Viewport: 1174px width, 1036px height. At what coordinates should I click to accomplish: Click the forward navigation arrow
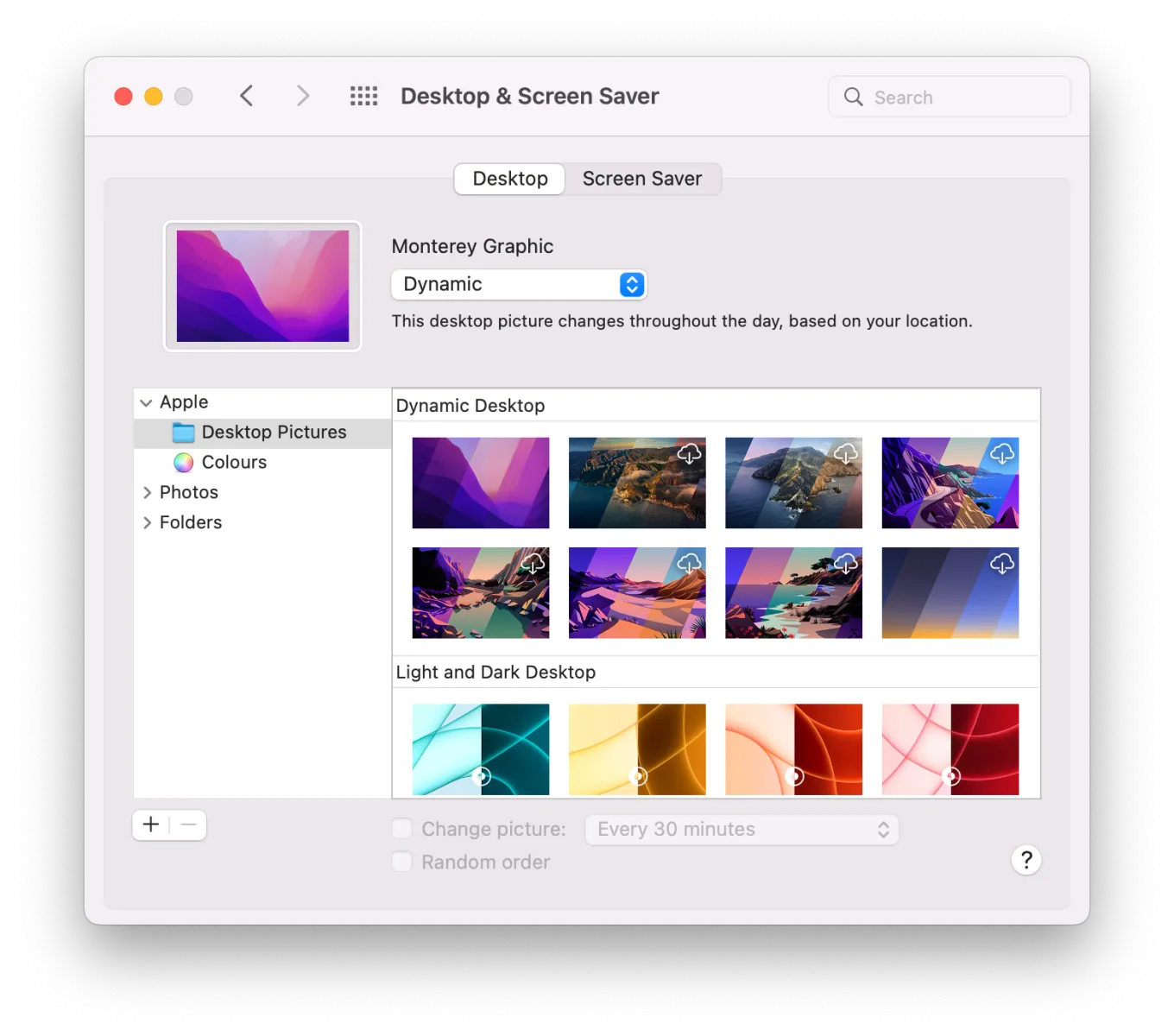(x=302, y=96)
